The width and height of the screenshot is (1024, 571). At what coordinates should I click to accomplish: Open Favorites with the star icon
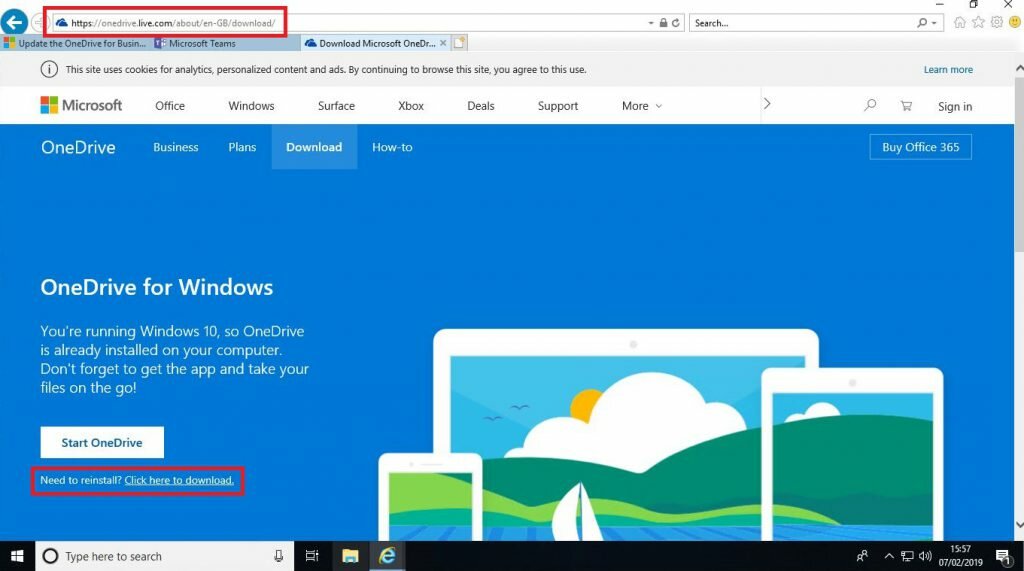click(978, 22)
